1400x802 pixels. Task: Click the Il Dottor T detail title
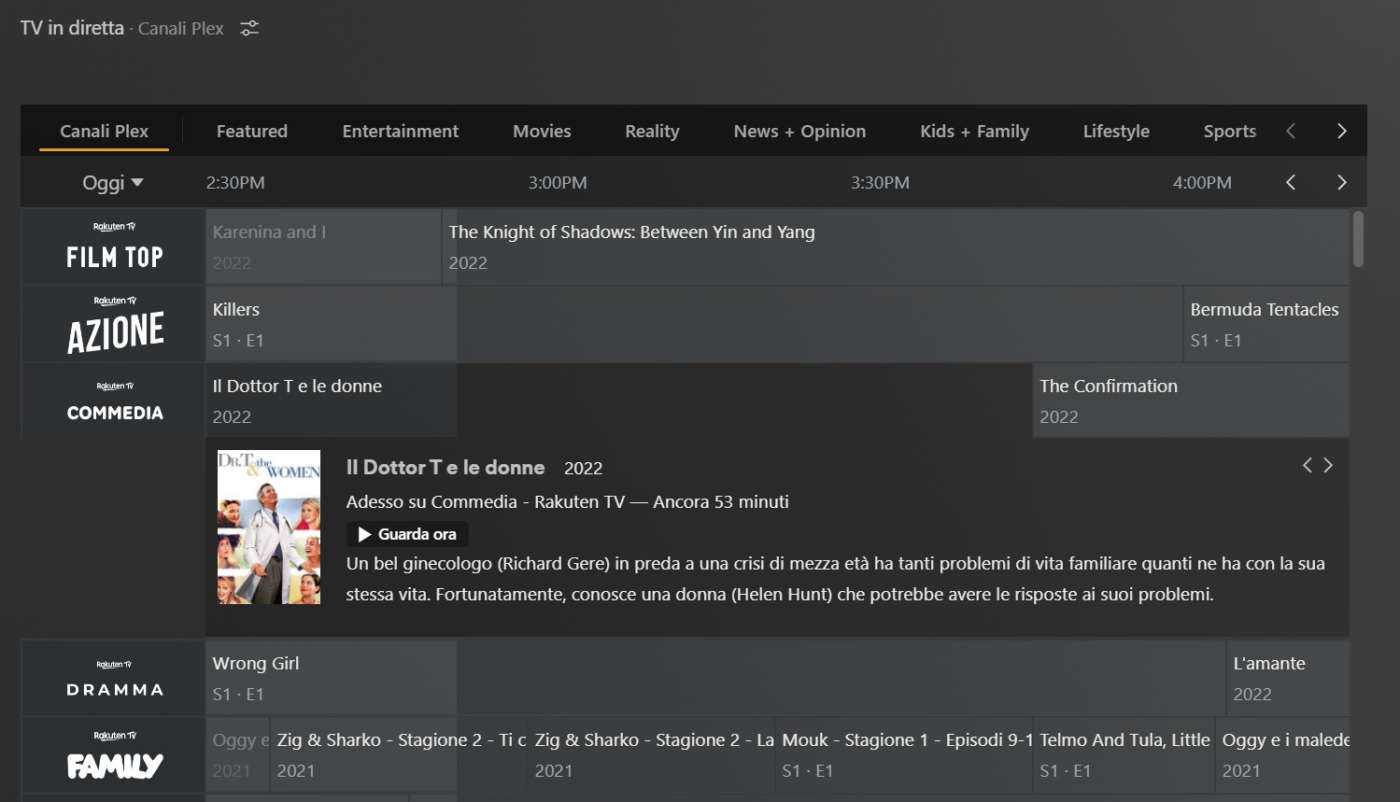point(445,467)
